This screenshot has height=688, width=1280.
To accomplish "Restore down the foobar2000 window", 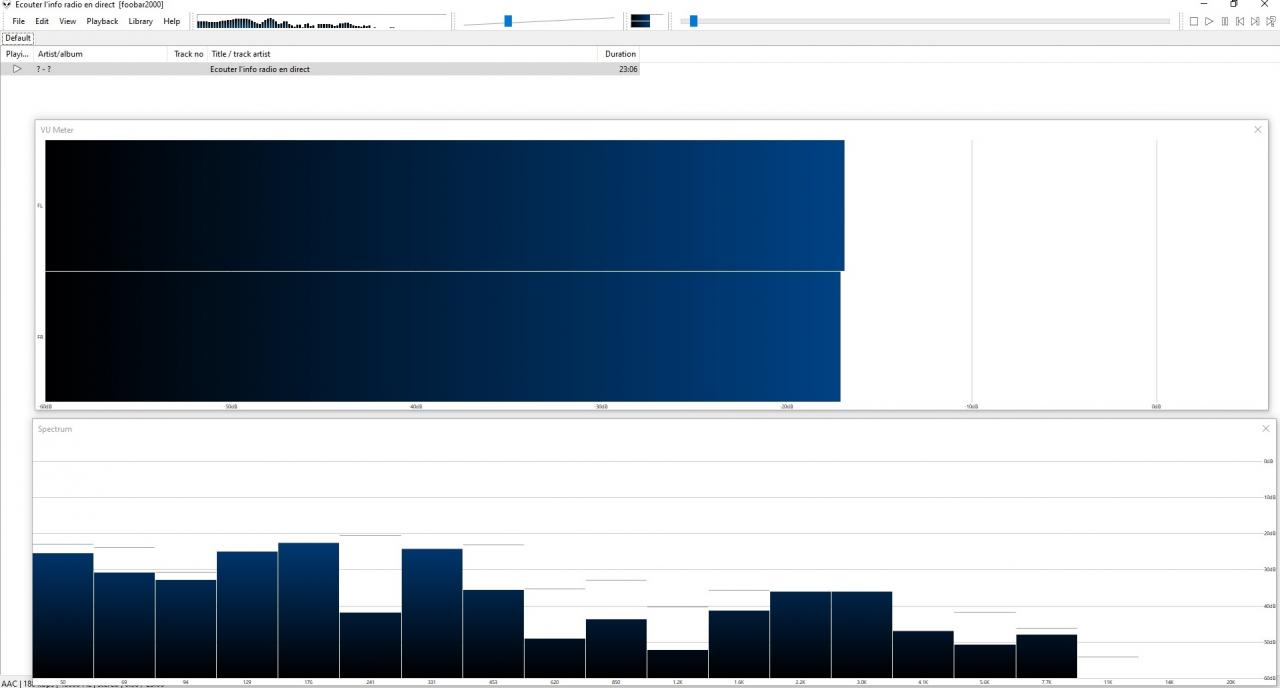I will coord(1234,5).
